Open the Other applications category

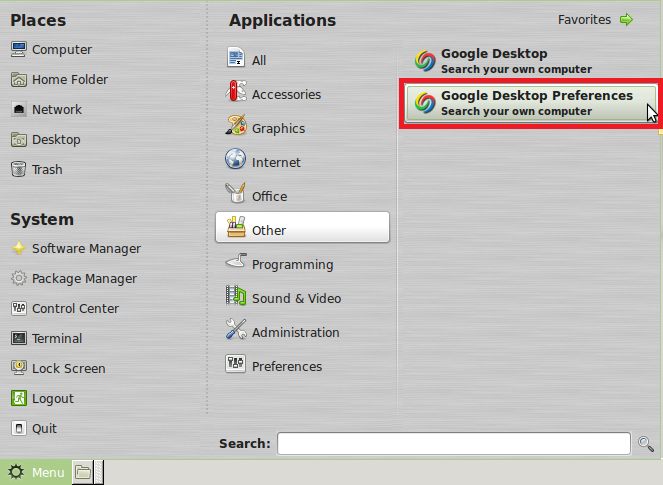pos(302,227)
